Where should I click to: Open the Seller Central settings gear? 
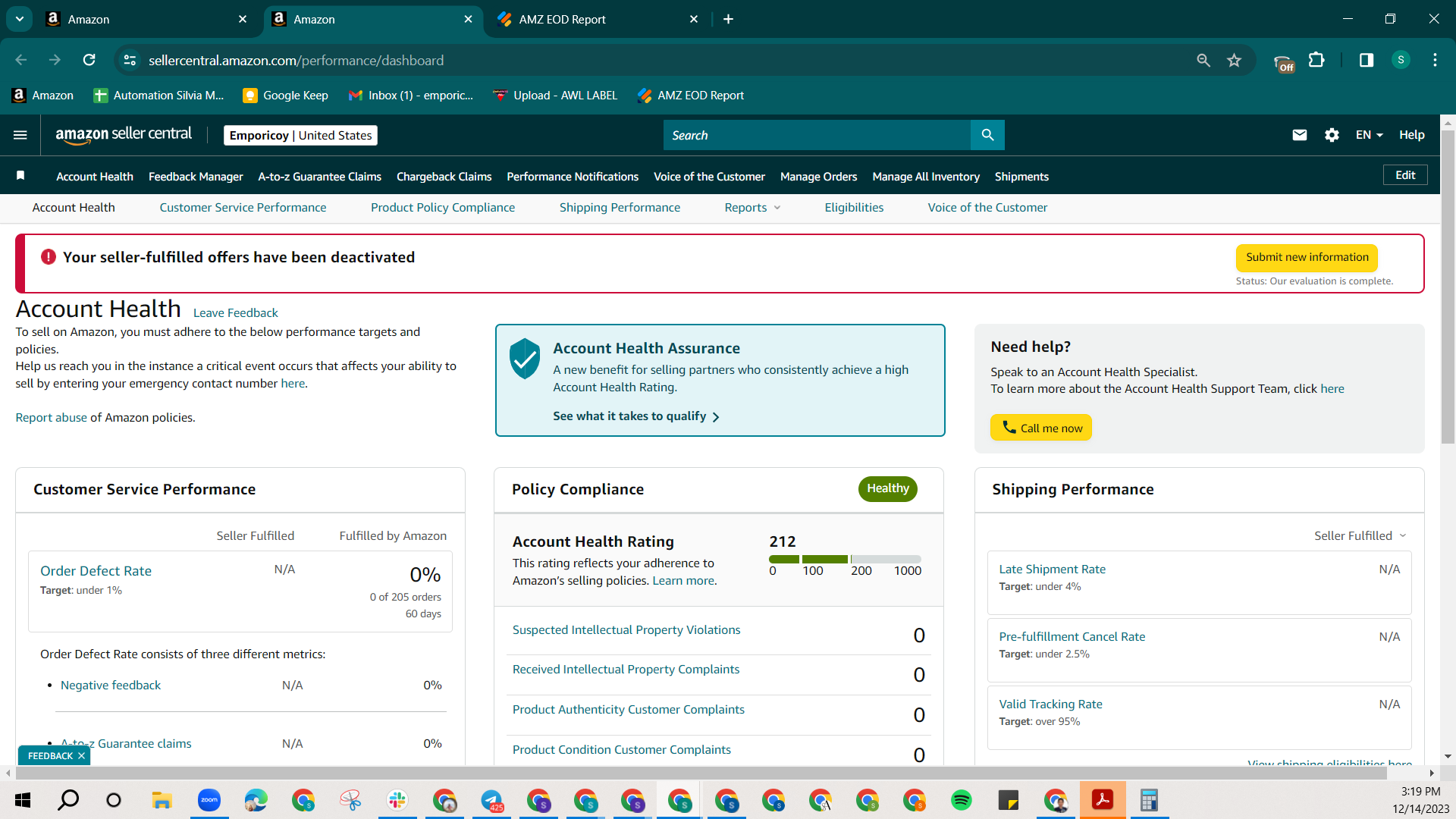point(1332,135)
